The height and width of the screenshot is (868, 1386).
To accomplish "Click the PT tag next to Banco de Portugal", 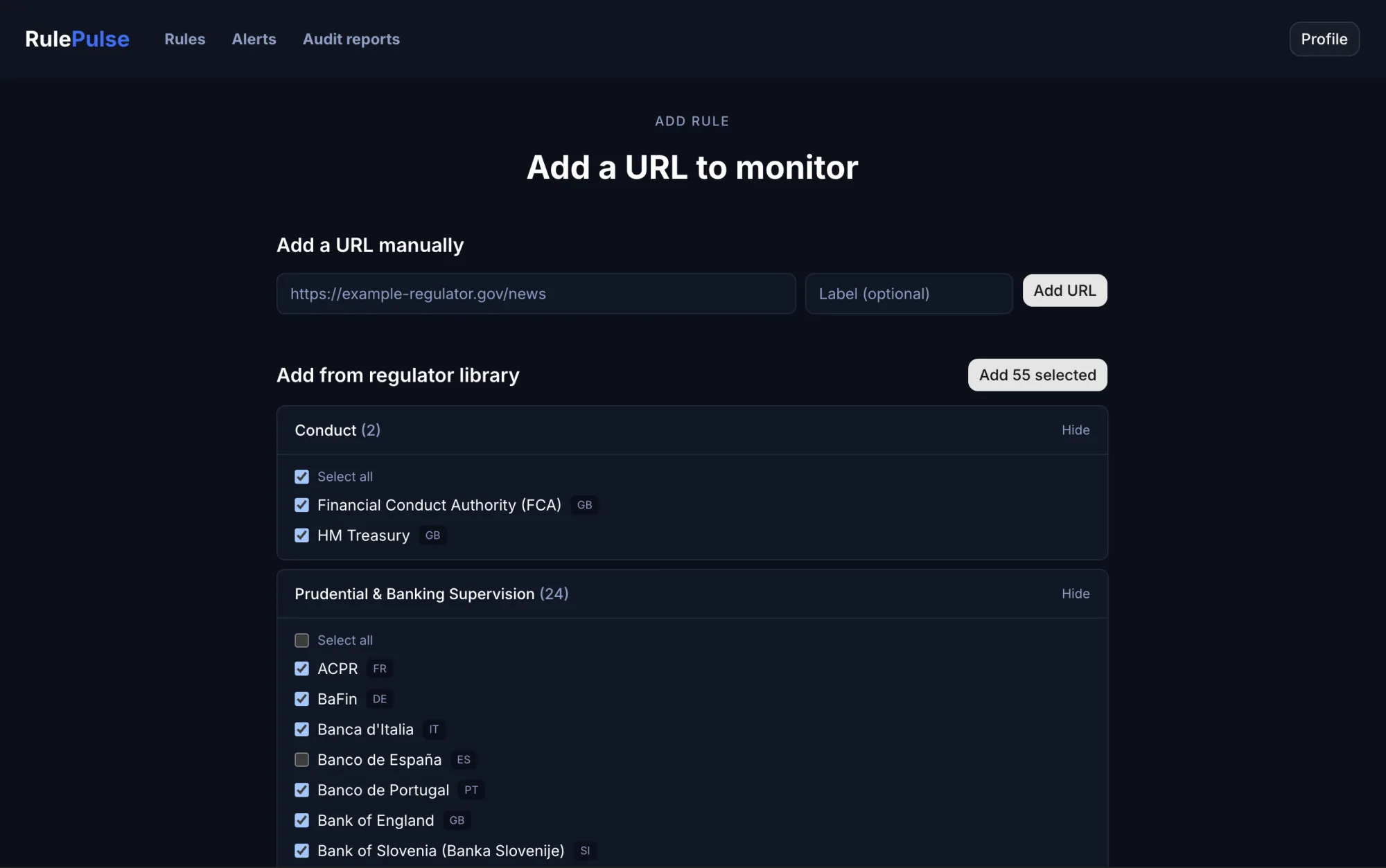I will tap(471, 790).
